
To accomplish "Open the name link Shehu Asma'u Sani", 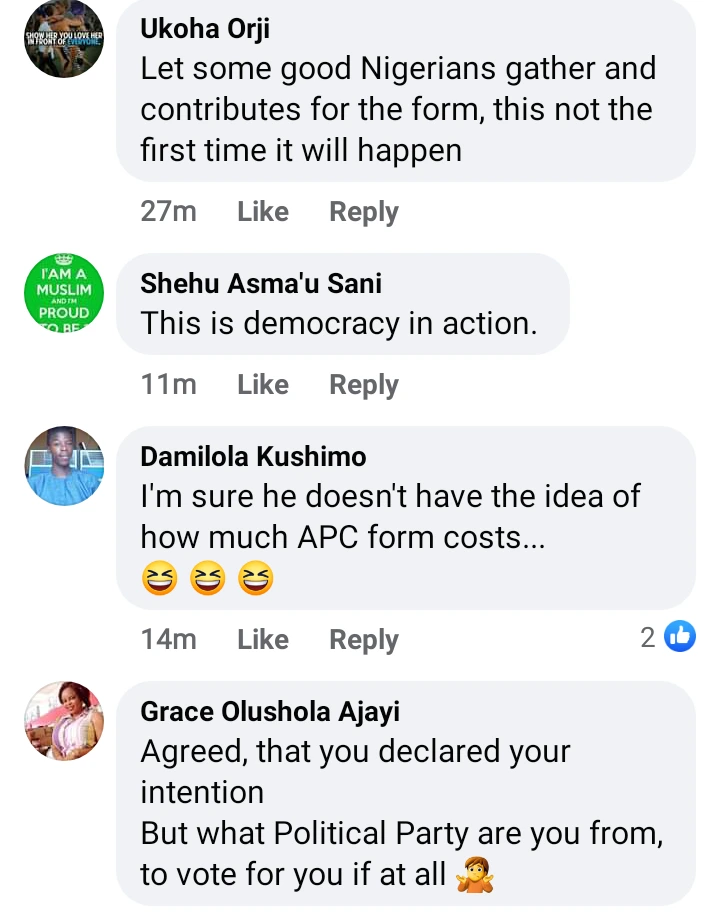I will point(261,284).
